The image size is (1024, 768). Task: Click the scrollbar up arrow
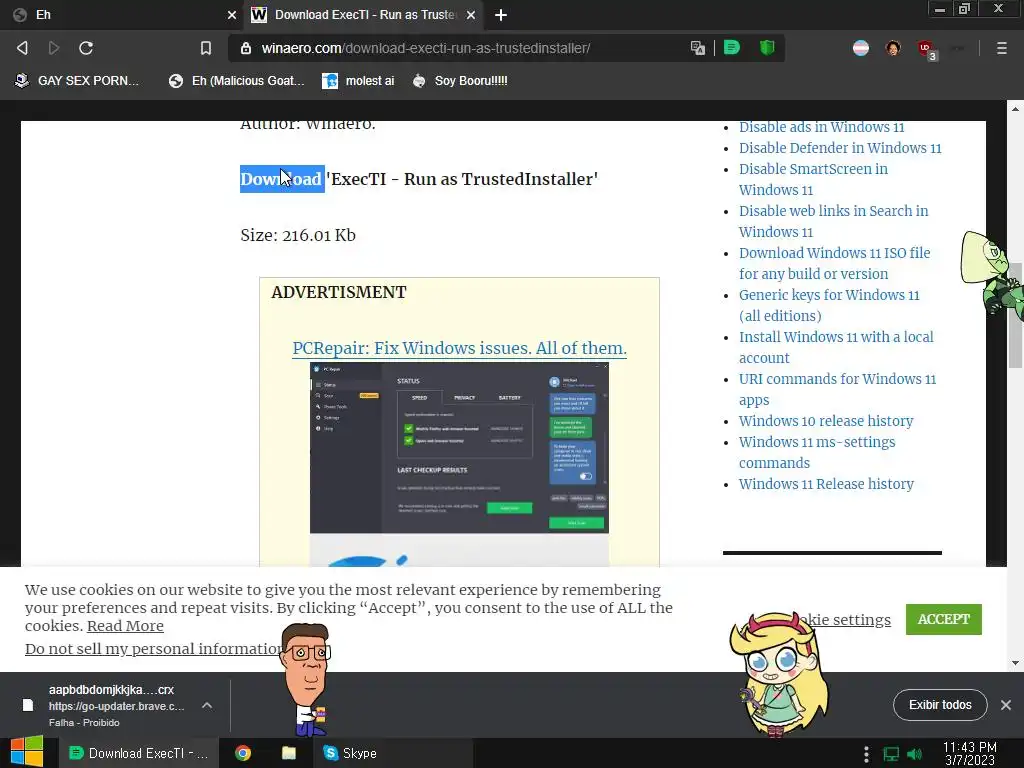[x=1015, y=109]
